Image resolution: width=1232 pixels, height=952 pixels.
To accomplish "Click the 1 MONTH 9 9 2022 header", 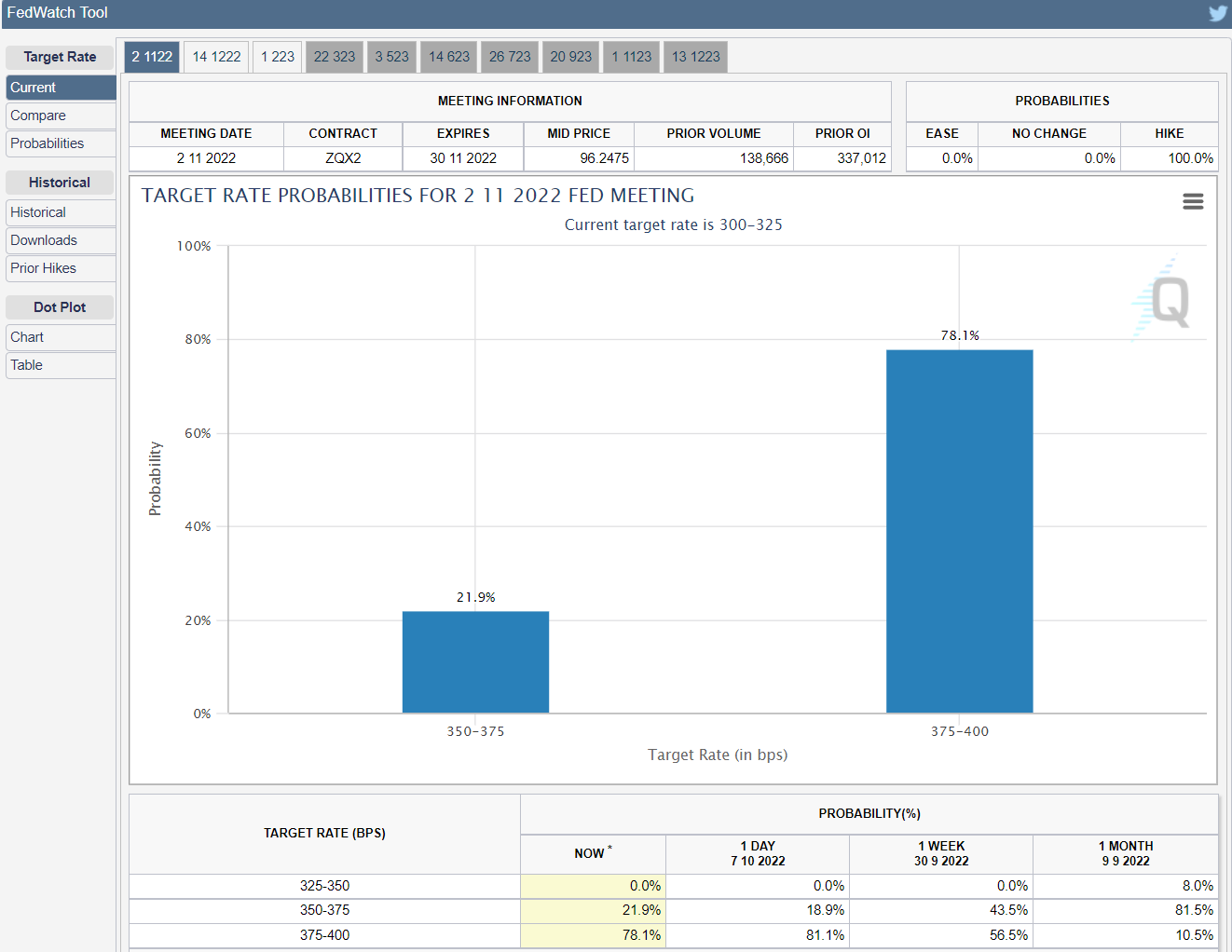I will [x=1126, y=853].
